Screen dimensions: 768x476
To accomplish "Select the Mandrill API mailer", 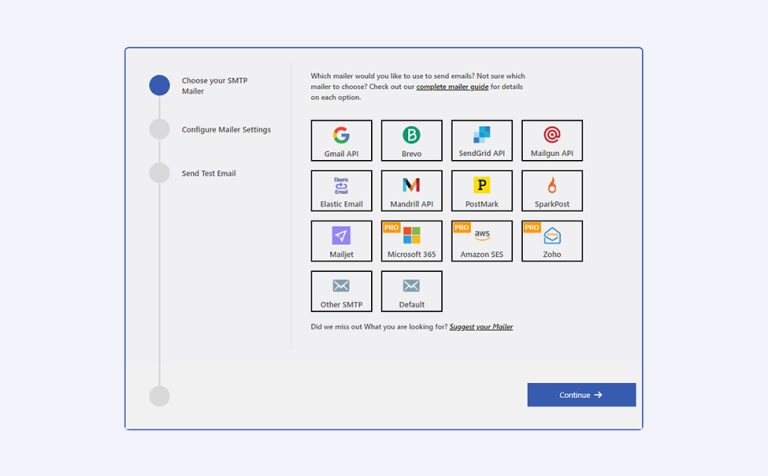I will point(411,191).
